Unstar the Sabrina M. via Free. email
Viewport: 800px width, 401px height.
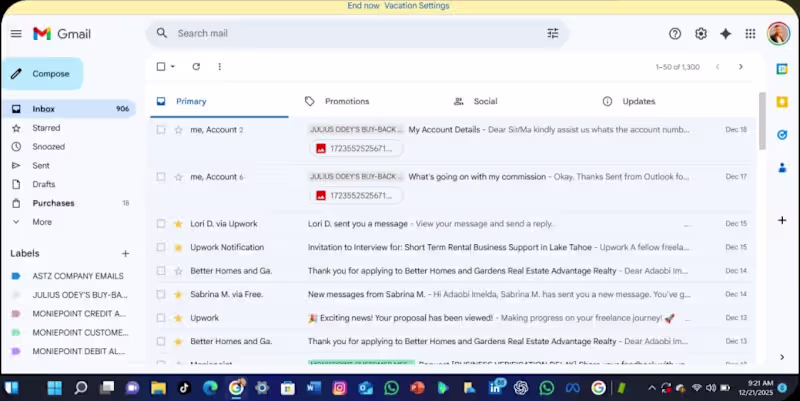click(178, 294)
